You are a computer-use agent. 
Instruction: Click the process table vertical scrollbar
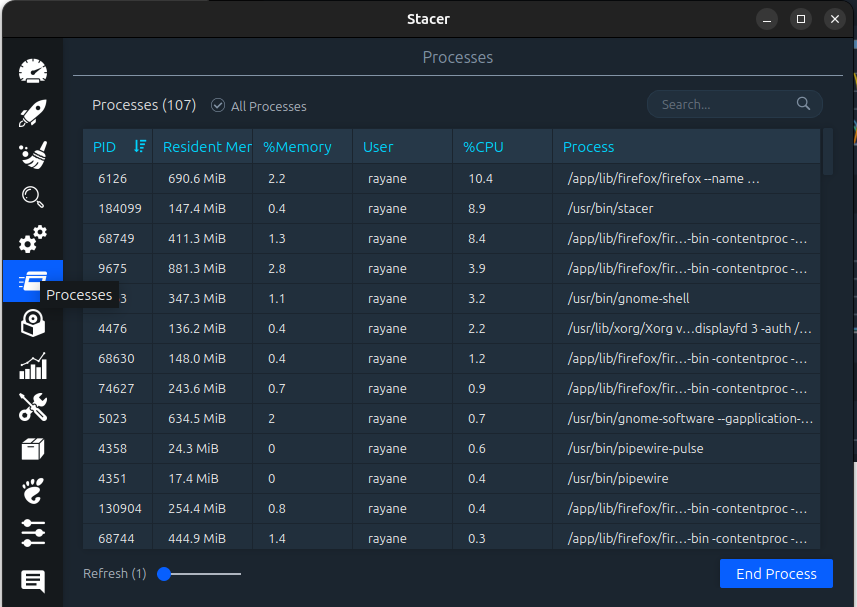[x=828, y=152]
